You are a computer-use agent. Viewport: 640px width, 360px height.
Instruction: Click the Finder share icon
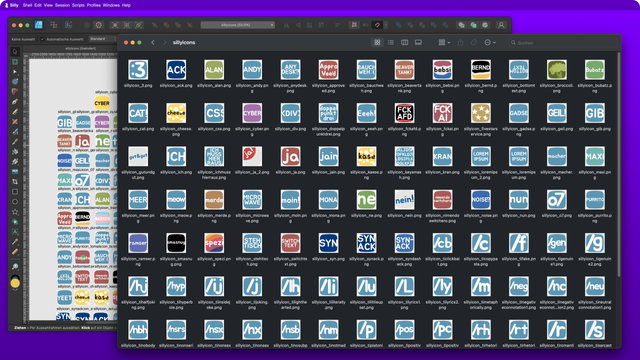460,42
